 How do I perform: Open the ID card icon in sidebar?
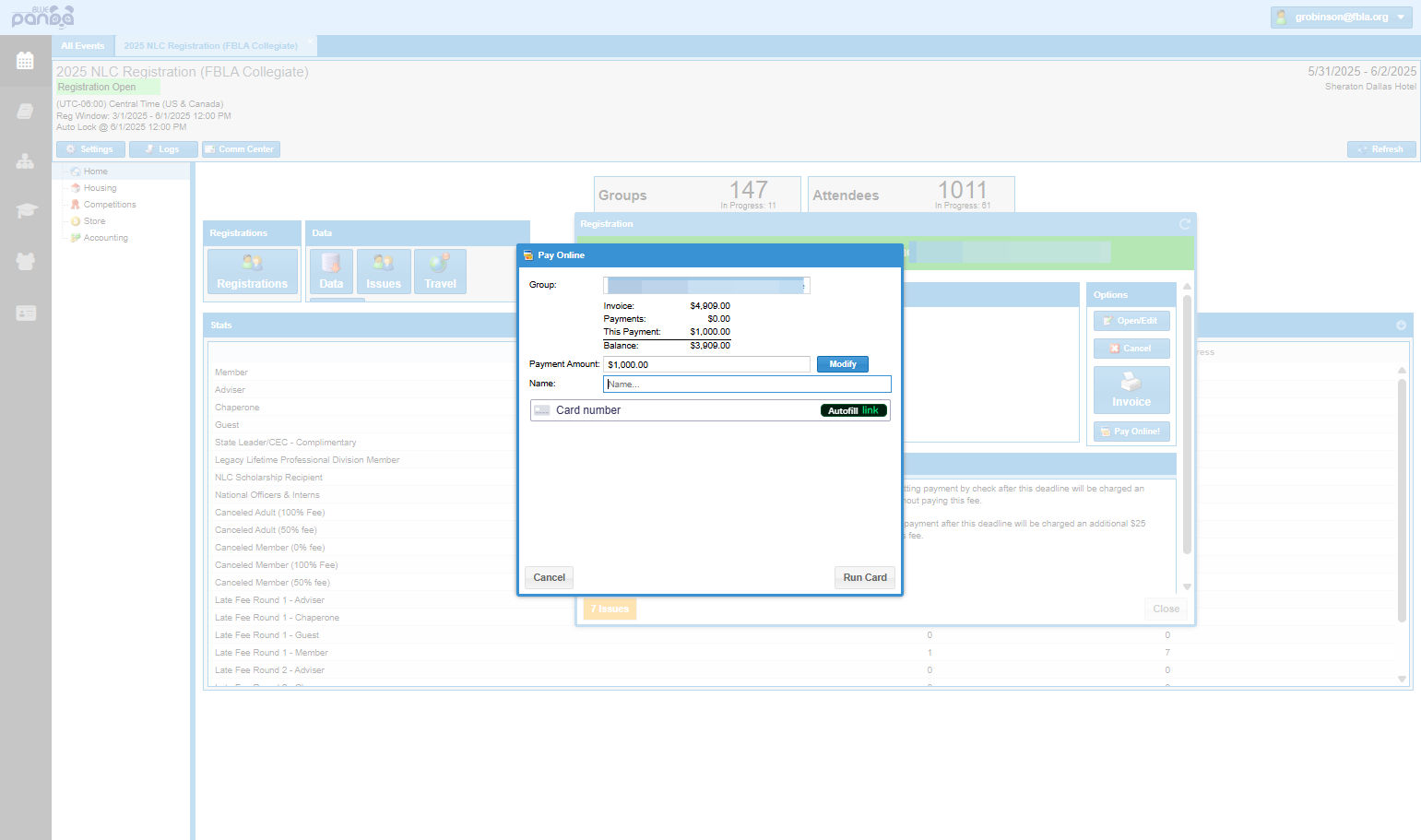click(25, 314)
